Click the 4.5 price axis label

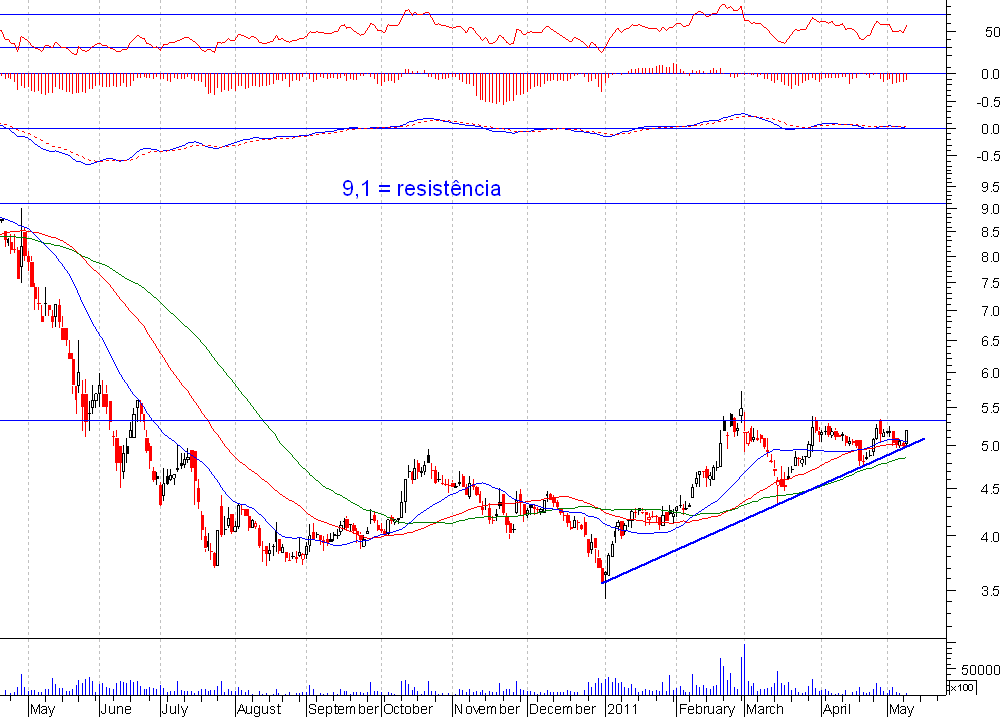pyautogui.click(x=989, y=489)
